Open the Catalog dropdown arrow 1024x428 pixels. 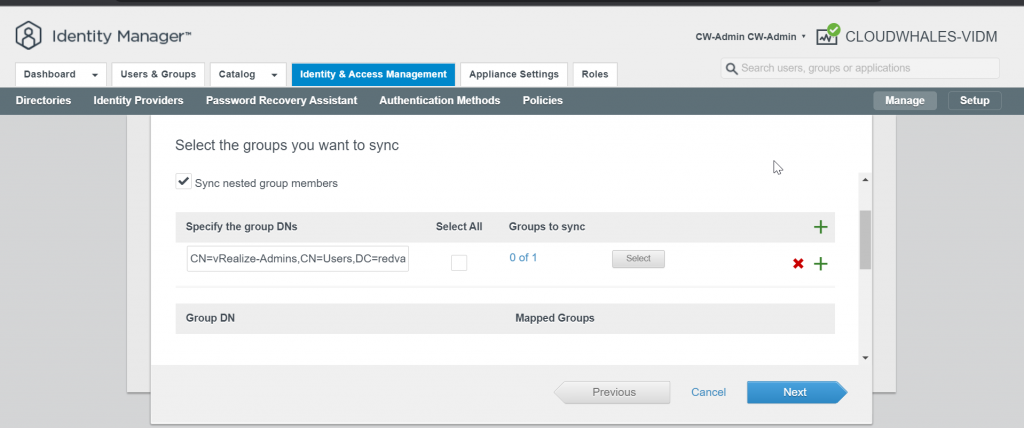click(x=275, y=75)
